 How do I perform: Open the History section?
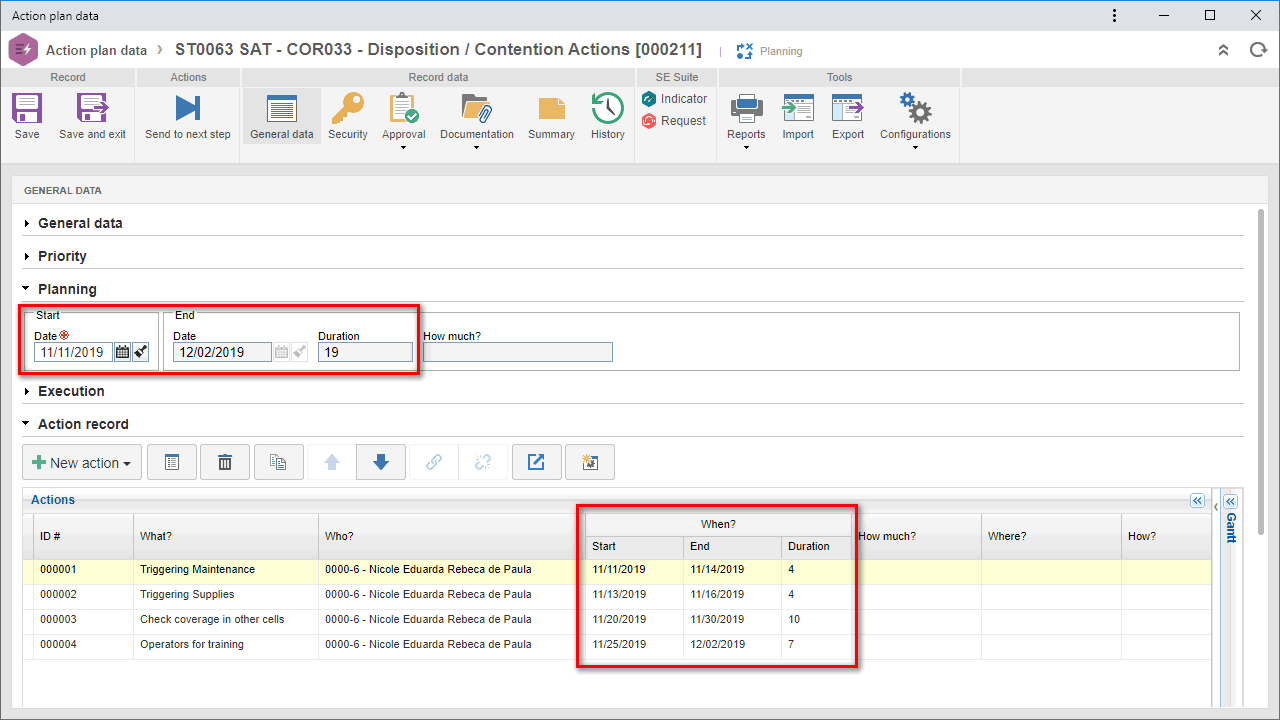[607, 116]
